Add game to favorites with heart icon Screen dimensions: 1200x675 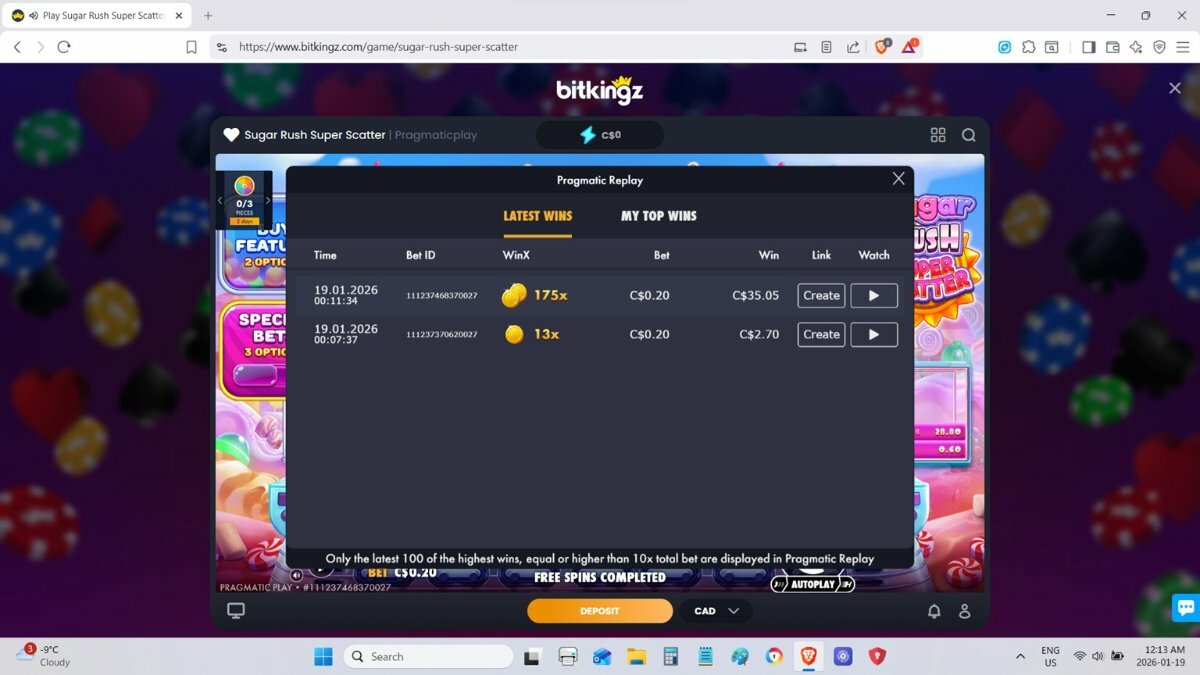231,135
